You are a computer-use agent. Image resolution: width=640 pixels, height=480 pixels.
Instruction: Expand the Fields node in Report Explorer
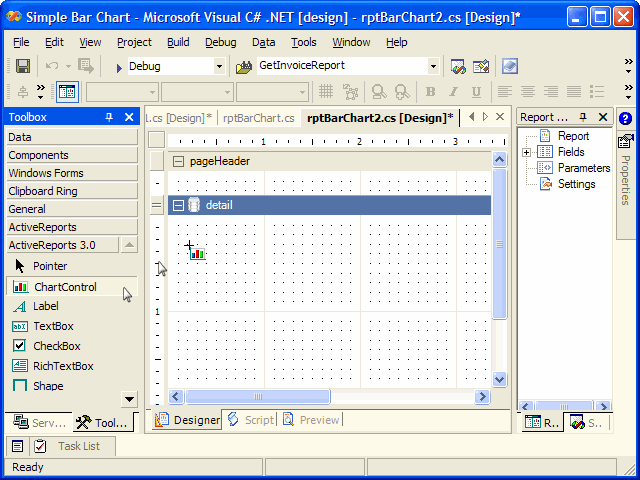pos(527,152)
